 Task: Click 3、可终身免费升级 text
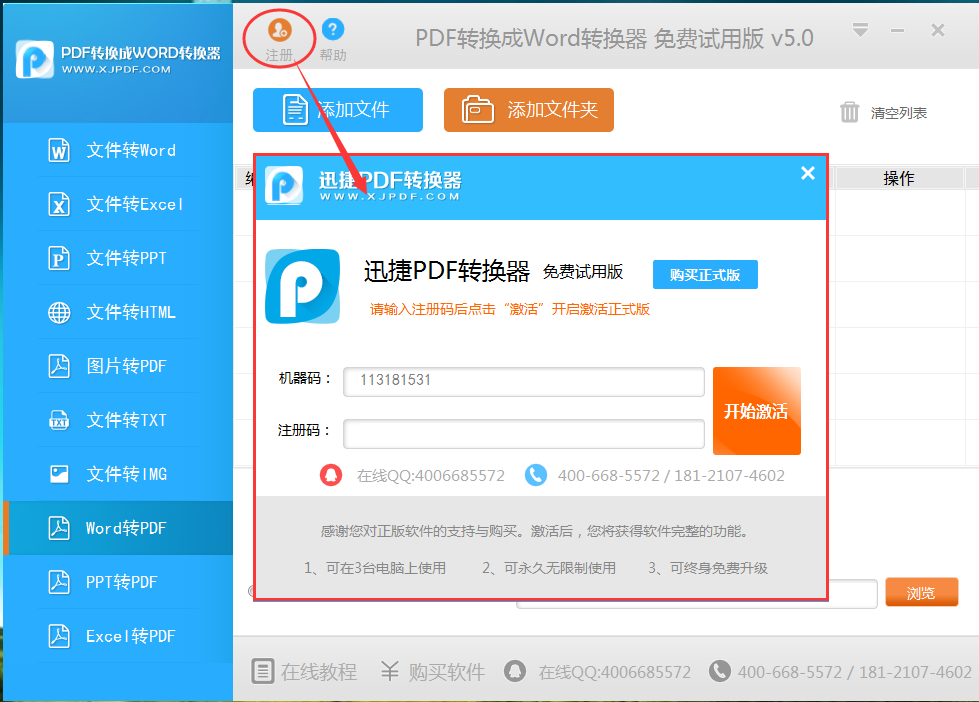(708, 568)
